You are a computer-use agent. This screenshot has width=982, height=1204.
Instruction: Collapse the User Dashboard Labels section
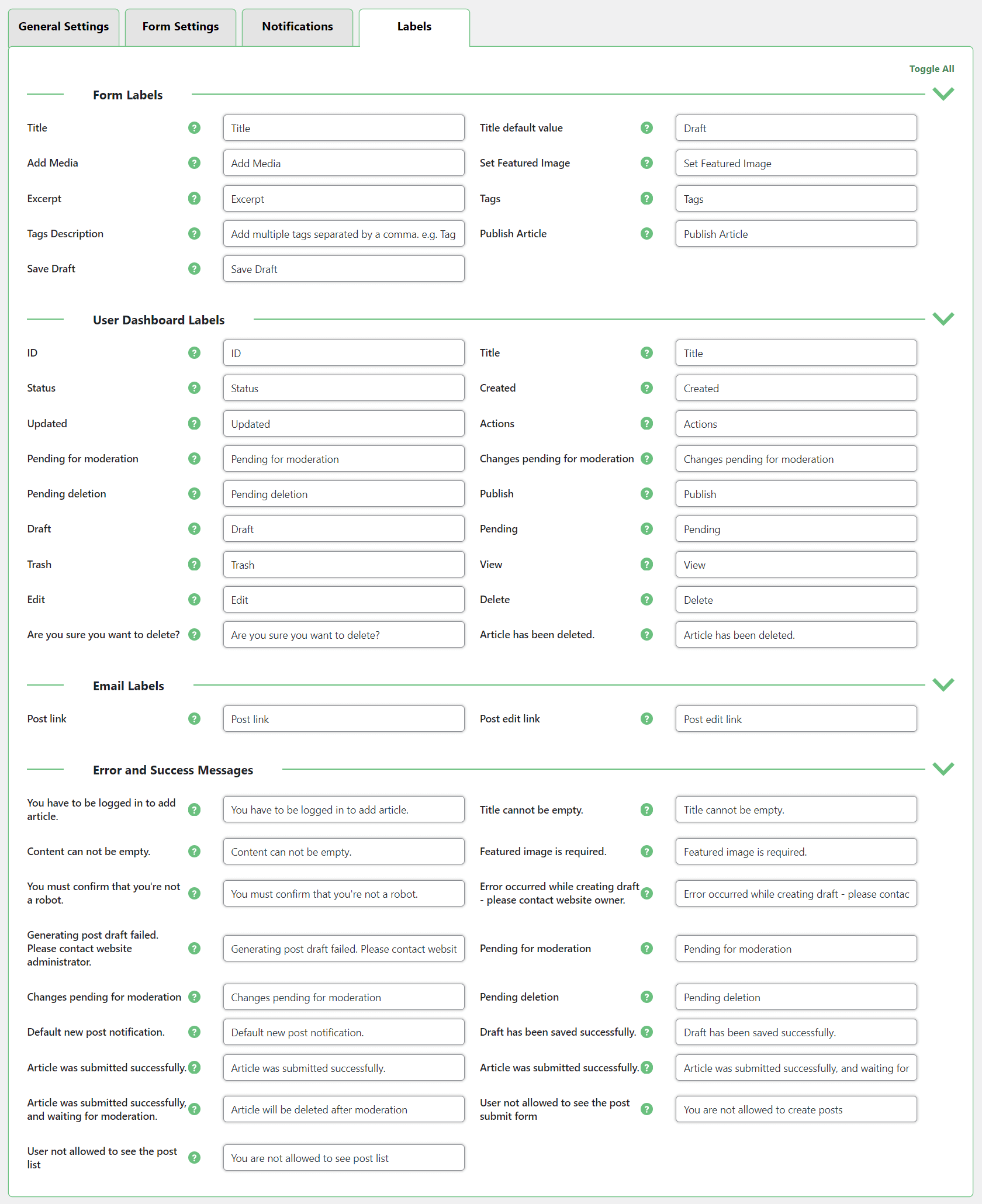(943, 319)
